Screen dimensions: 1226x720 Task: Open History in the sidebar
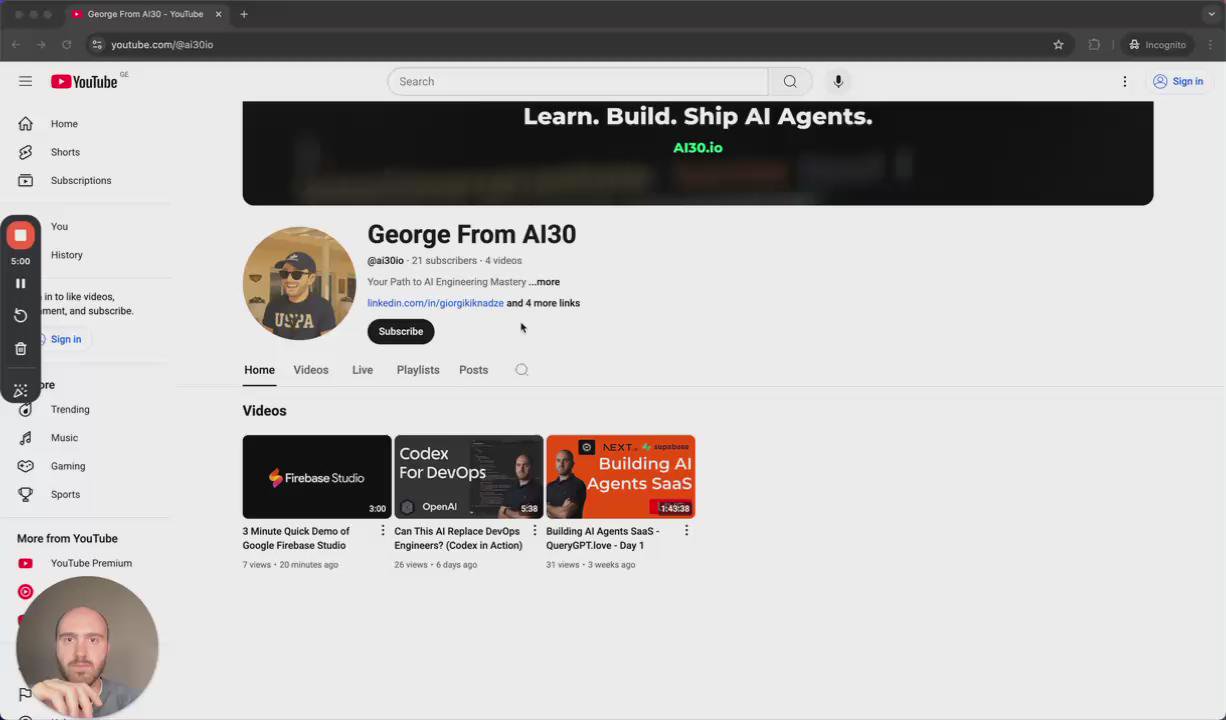[67, 255]
